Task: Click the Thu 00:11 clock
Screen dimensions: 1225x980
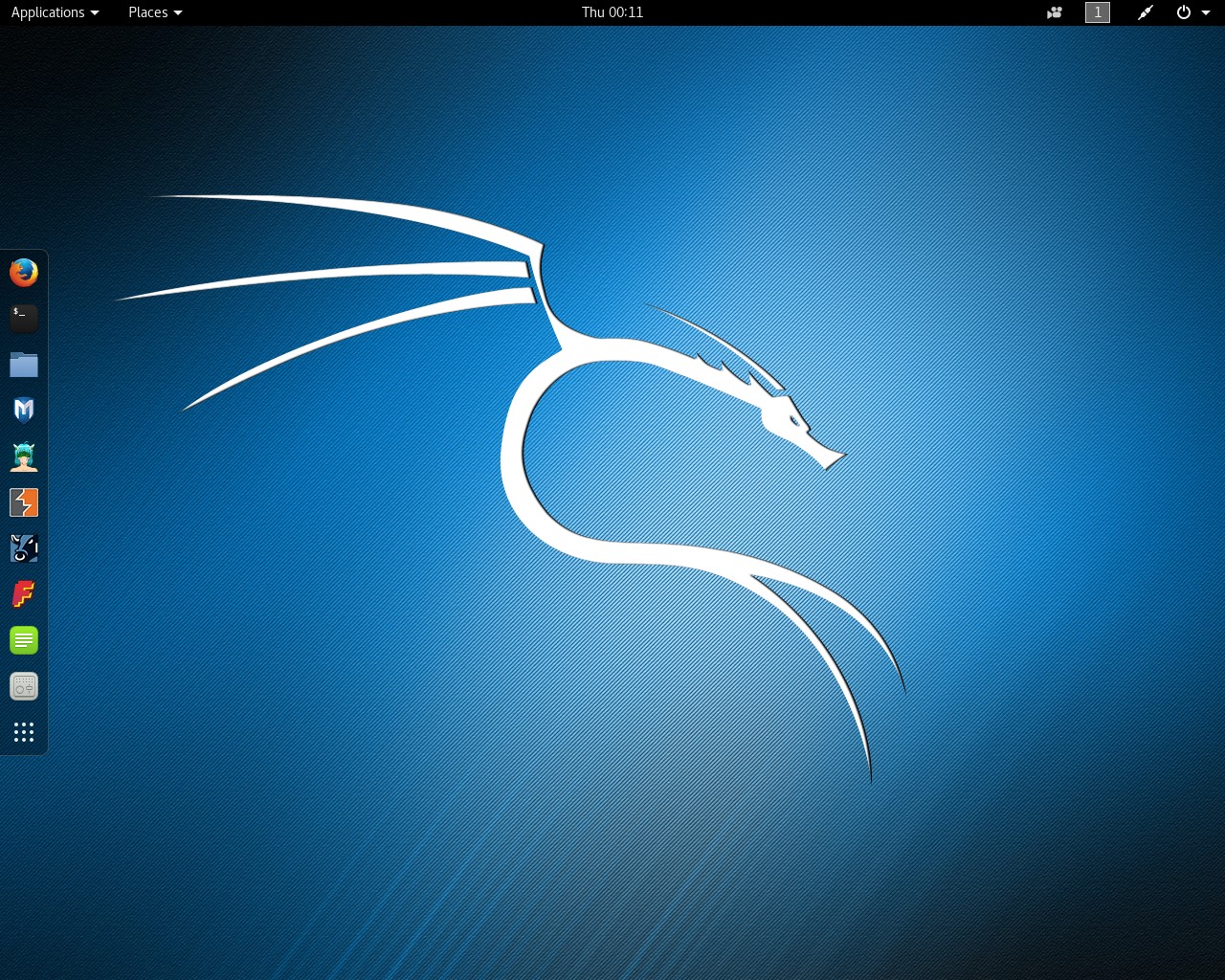Action: pyautogui.click(x=612, y=12)
